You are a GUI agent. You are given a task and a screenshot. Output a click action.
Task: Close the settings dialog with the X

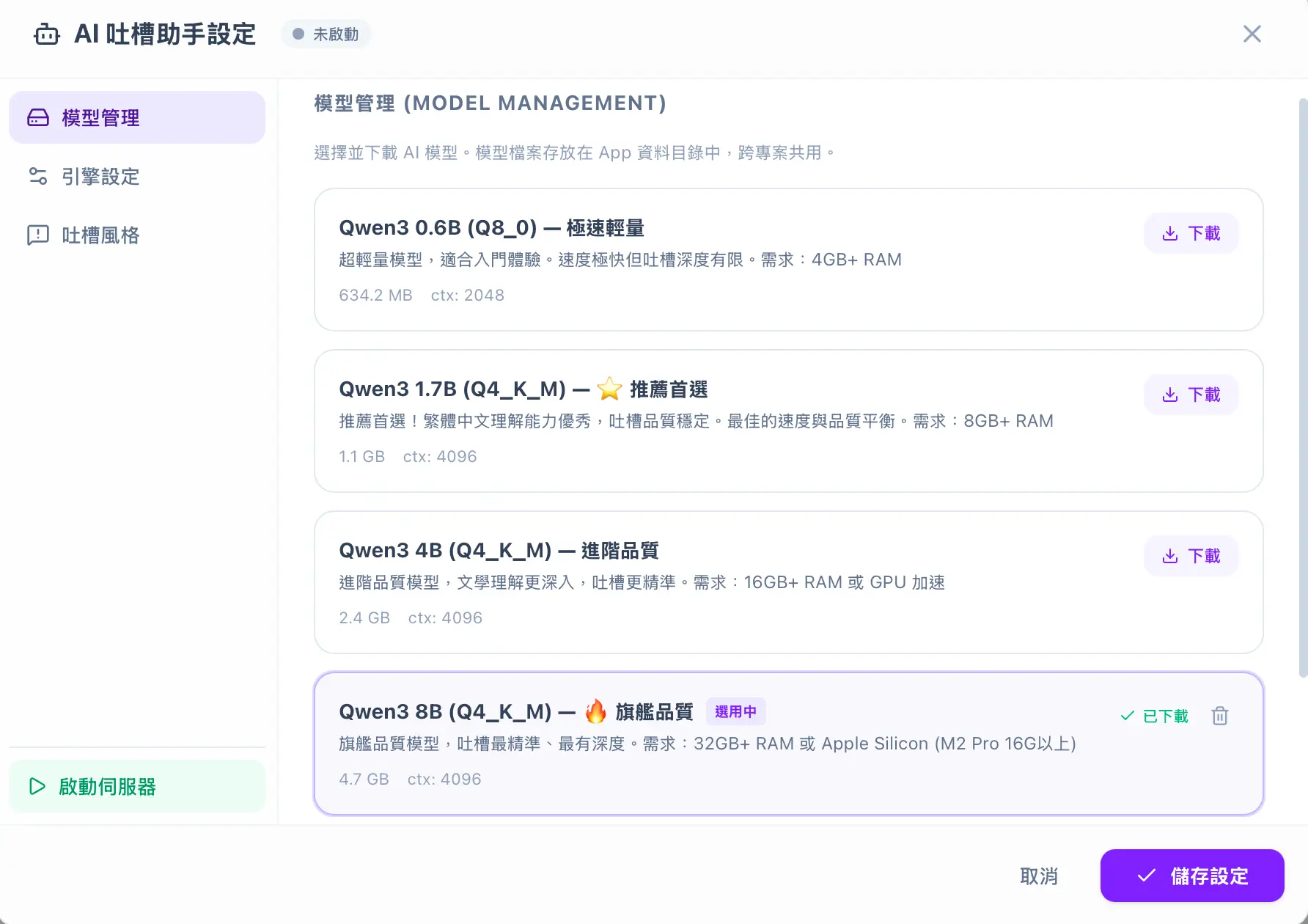[x=1252, y=34]
